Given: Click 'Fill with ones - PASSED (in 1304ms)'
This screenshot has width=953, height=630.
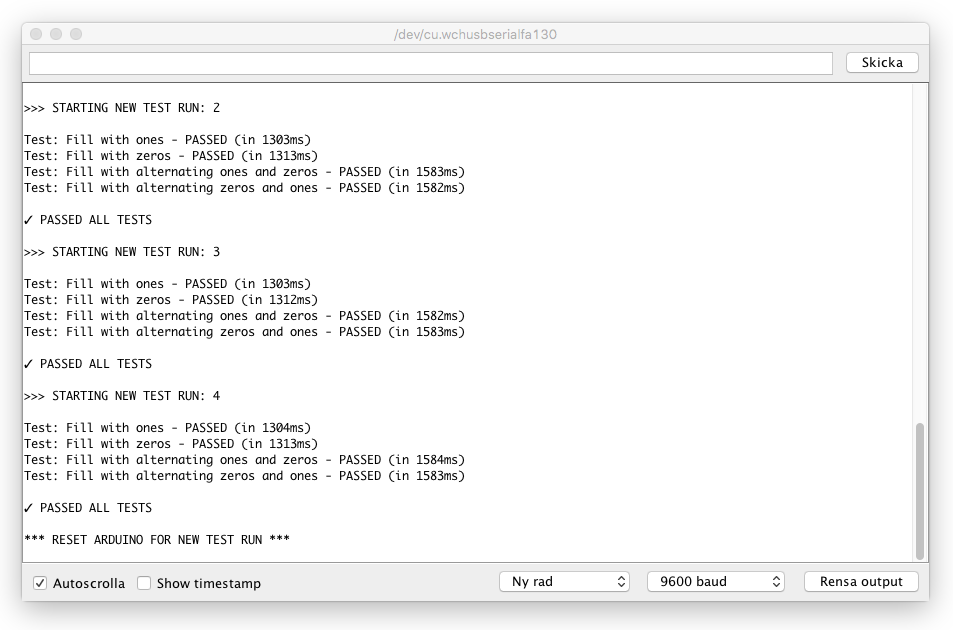Looking at the screenshot, I should point(188,428).
